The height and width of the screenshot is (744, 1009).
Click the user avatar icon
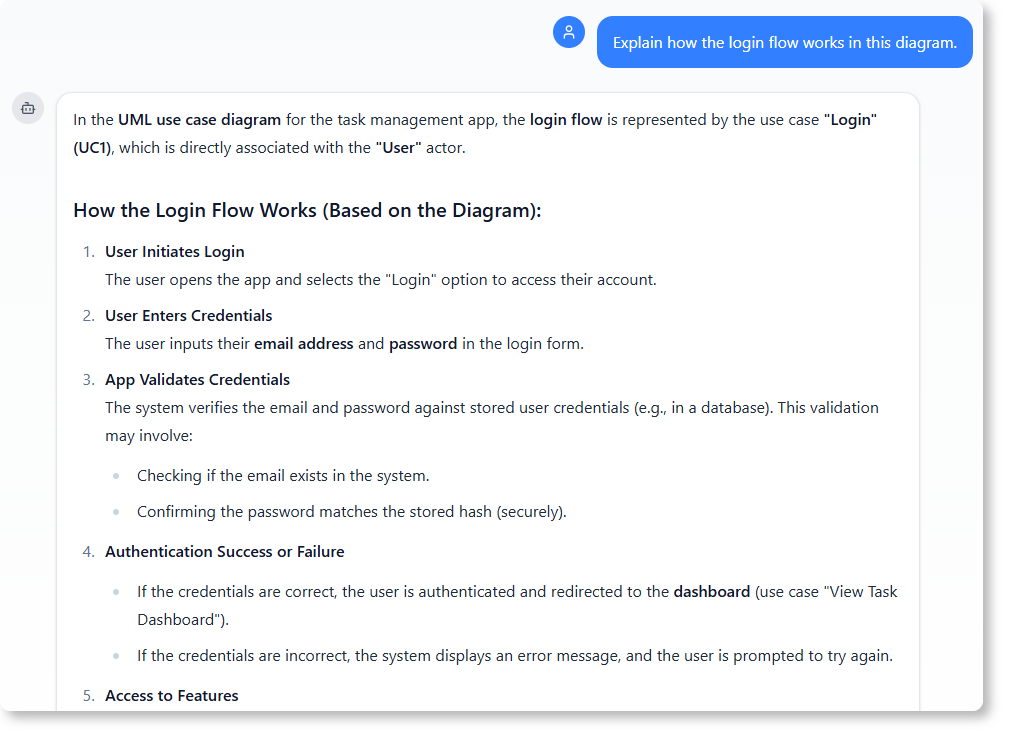point(569,32)
